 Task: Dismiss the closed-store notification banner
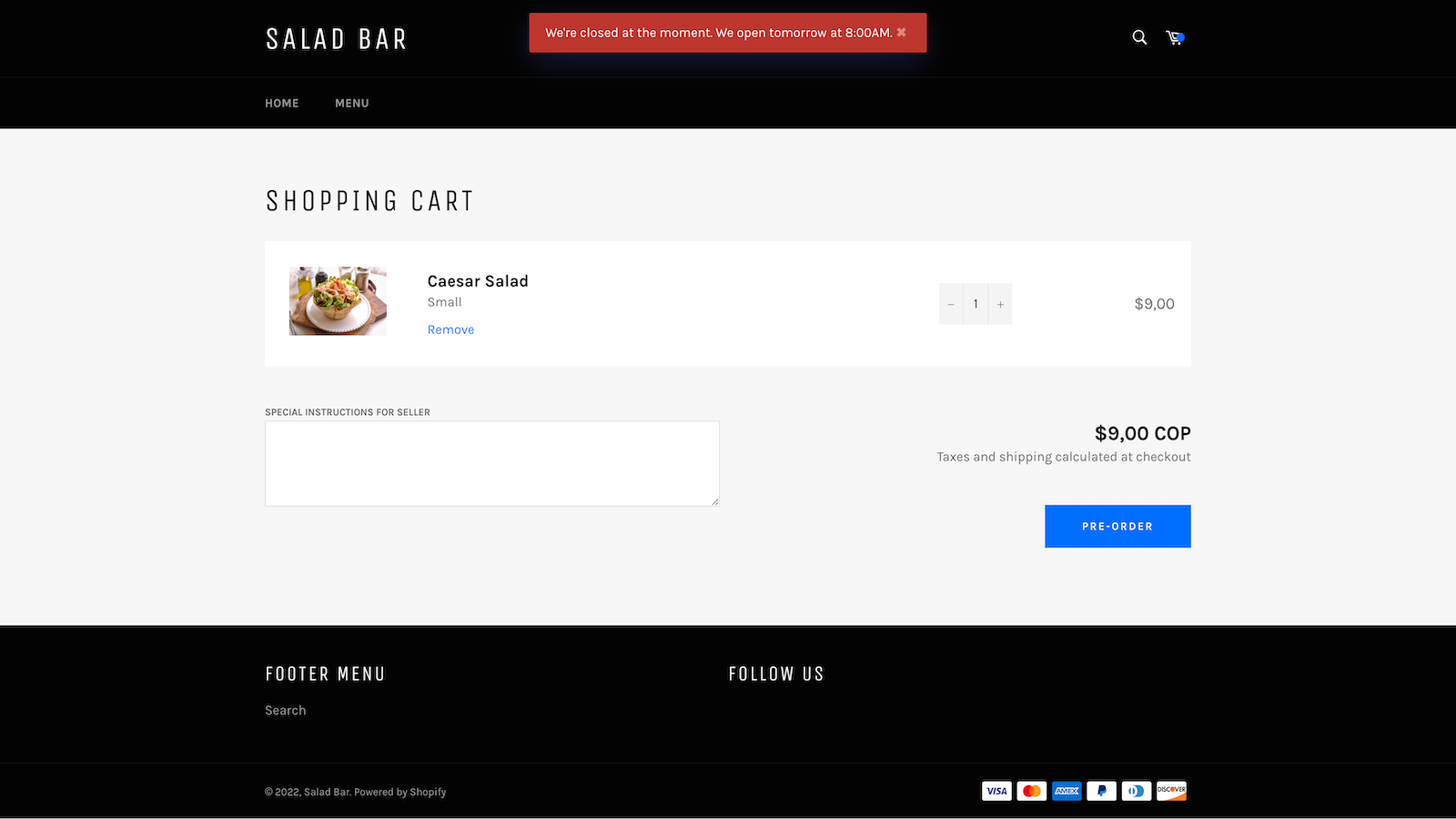tap(902, 32)
